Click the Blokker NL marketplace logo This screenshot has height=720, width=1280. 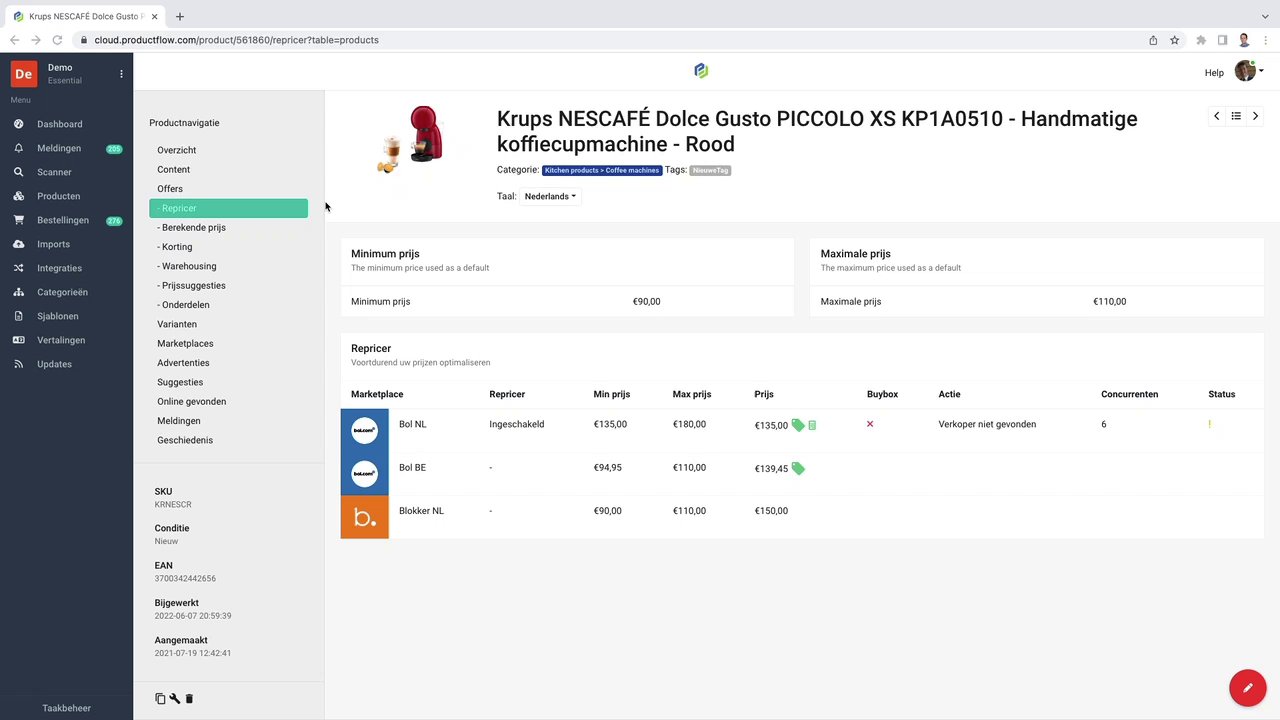[x=364, y=517]
